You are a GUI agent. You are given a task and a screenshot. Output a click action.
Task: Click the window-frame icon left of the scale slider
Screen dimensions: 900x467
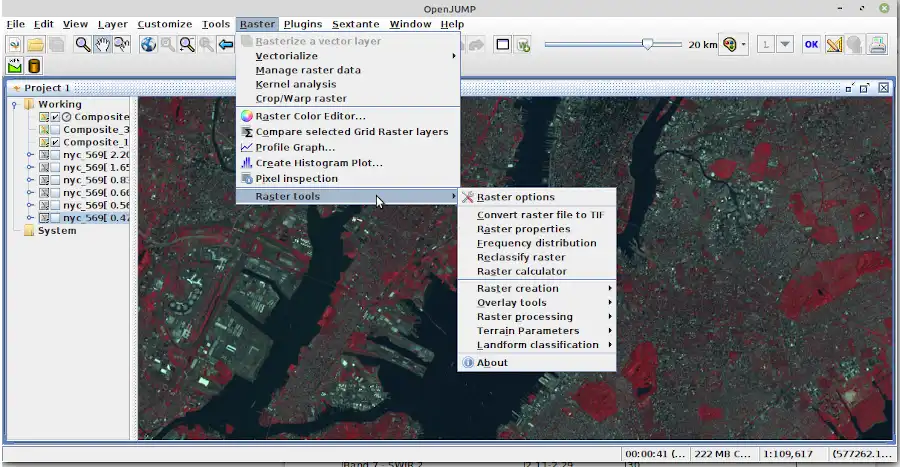pyautogui.click(x=503, y=45)
